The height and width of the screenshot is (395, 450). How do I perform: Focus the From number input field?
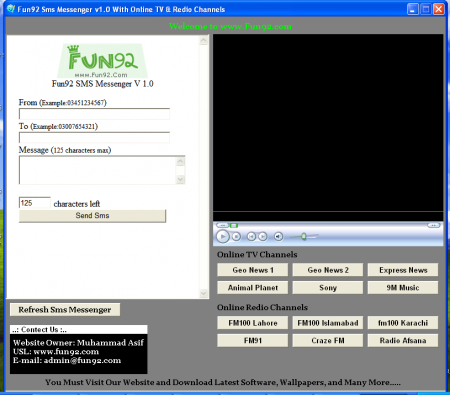point(94,114)
